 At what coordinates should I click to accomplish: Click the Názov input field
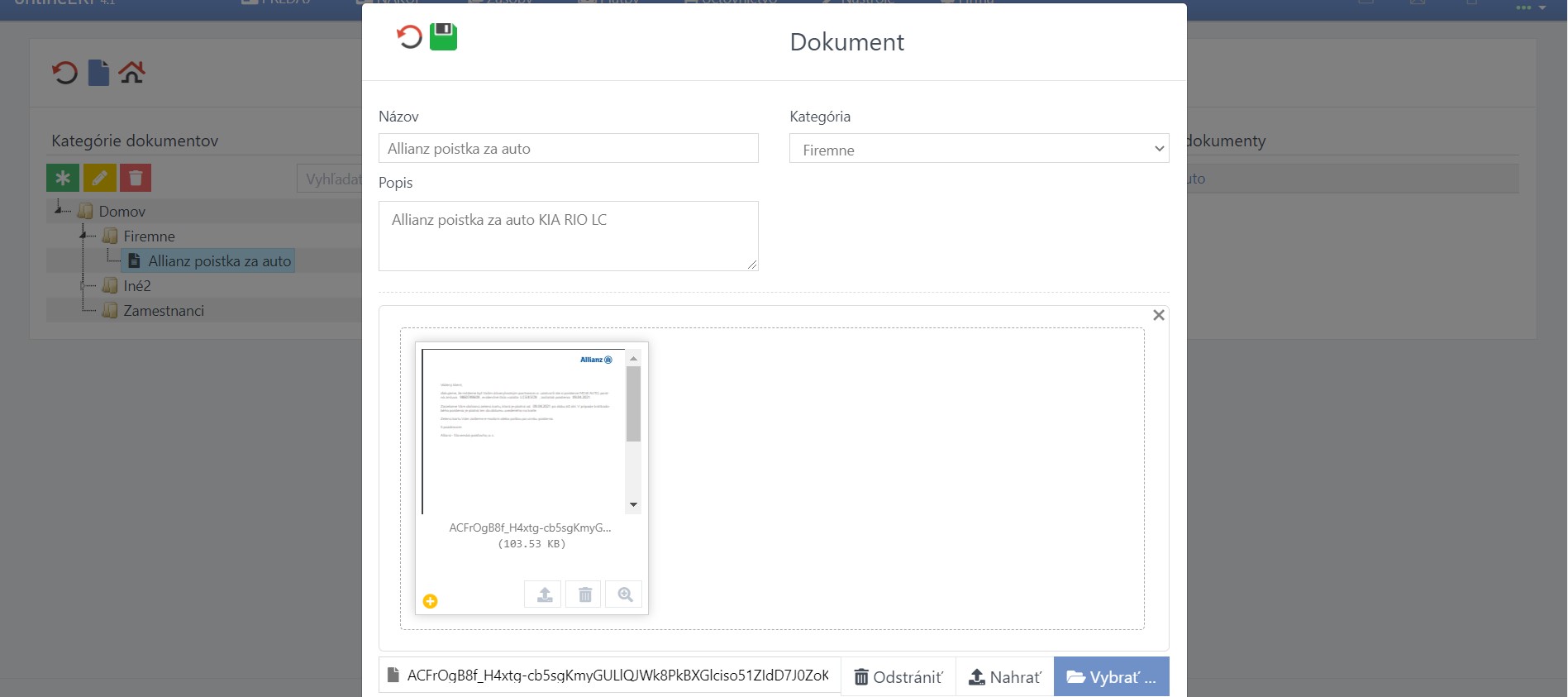[x=569, y=149]
